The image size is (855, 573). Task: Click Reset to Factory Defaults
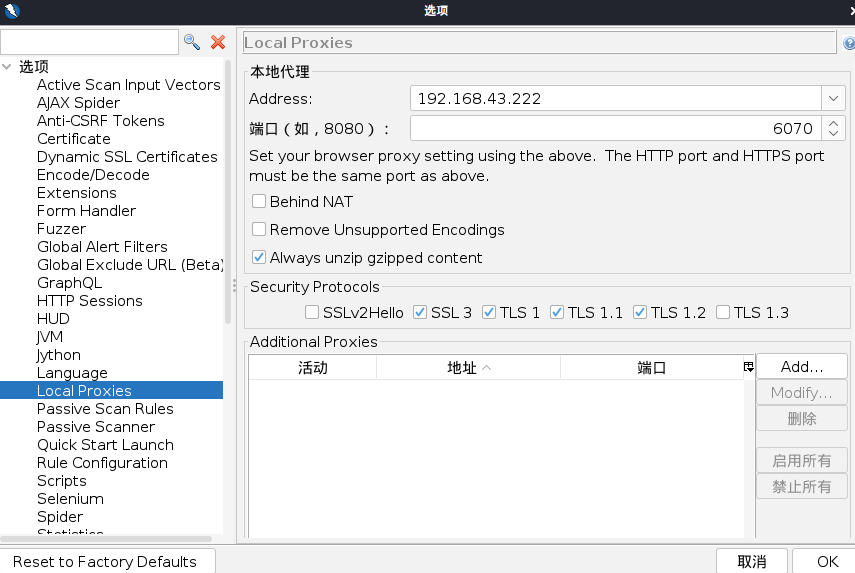click(x=105, y=562)
